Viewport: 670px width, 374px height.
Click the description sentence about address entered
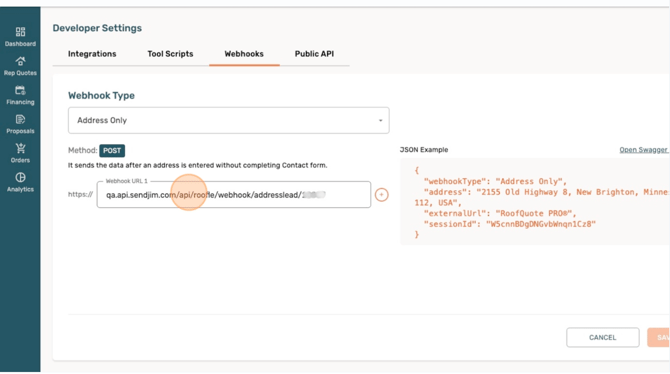coord(197,165)
